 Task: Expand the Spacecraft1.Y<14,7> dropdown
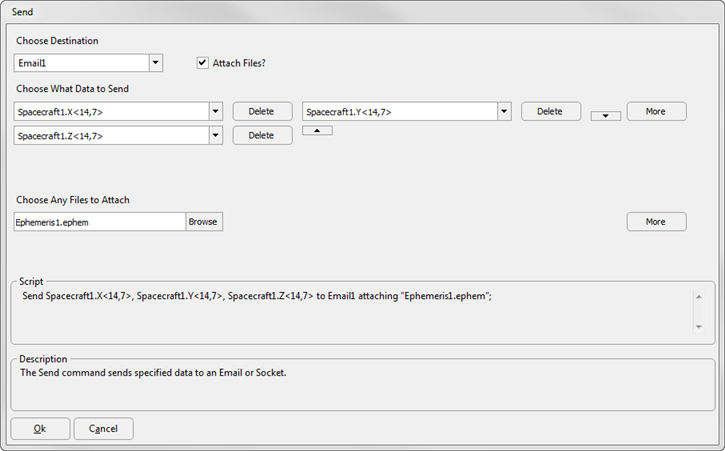(504, 111)
